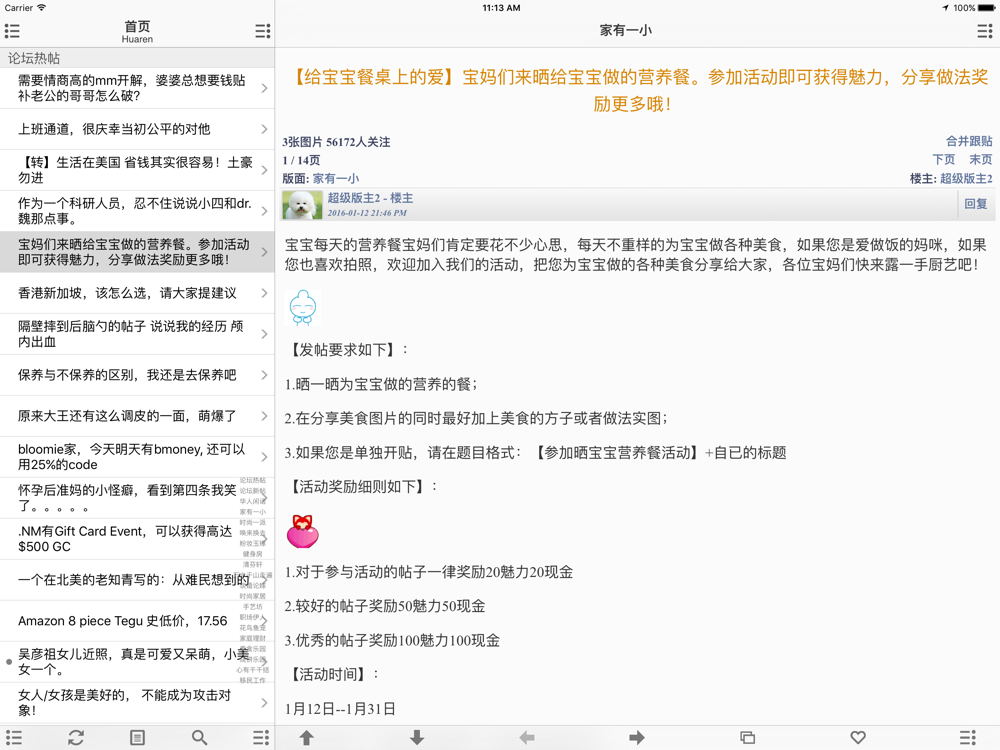Go forward using the right arrow icon
Image resolution: width=1000 pixels, height=750 pixels.
[x=637, y=737]
